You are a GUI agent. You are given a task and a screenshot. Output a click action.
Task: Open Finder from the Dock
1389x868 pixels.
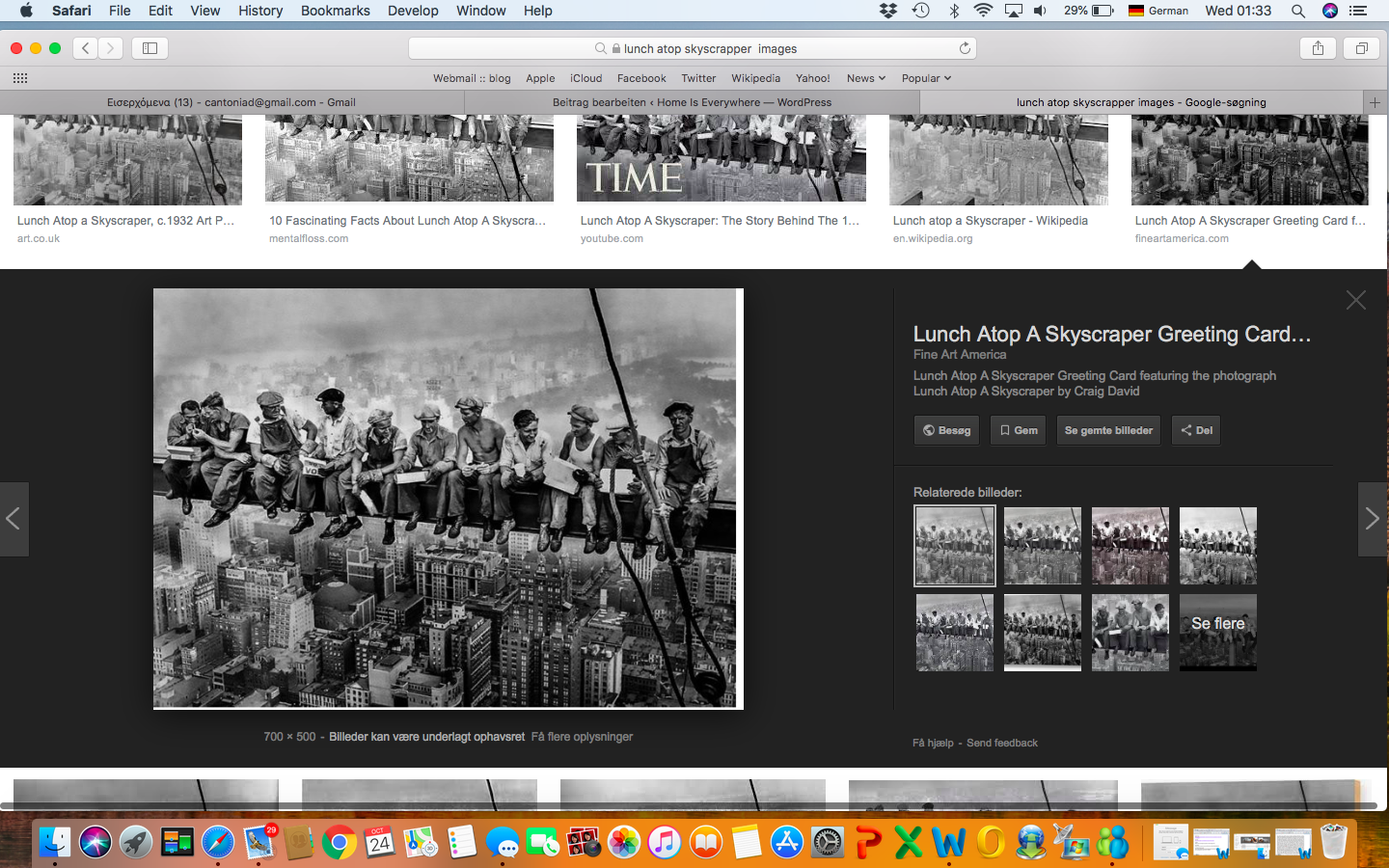(x=55, y=842)
